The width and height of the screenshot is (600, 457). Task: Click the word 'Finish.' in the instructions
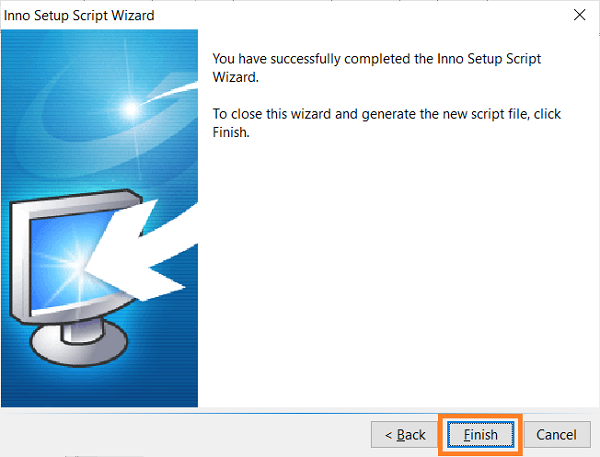pyautogui.click(x=231, y=132)
